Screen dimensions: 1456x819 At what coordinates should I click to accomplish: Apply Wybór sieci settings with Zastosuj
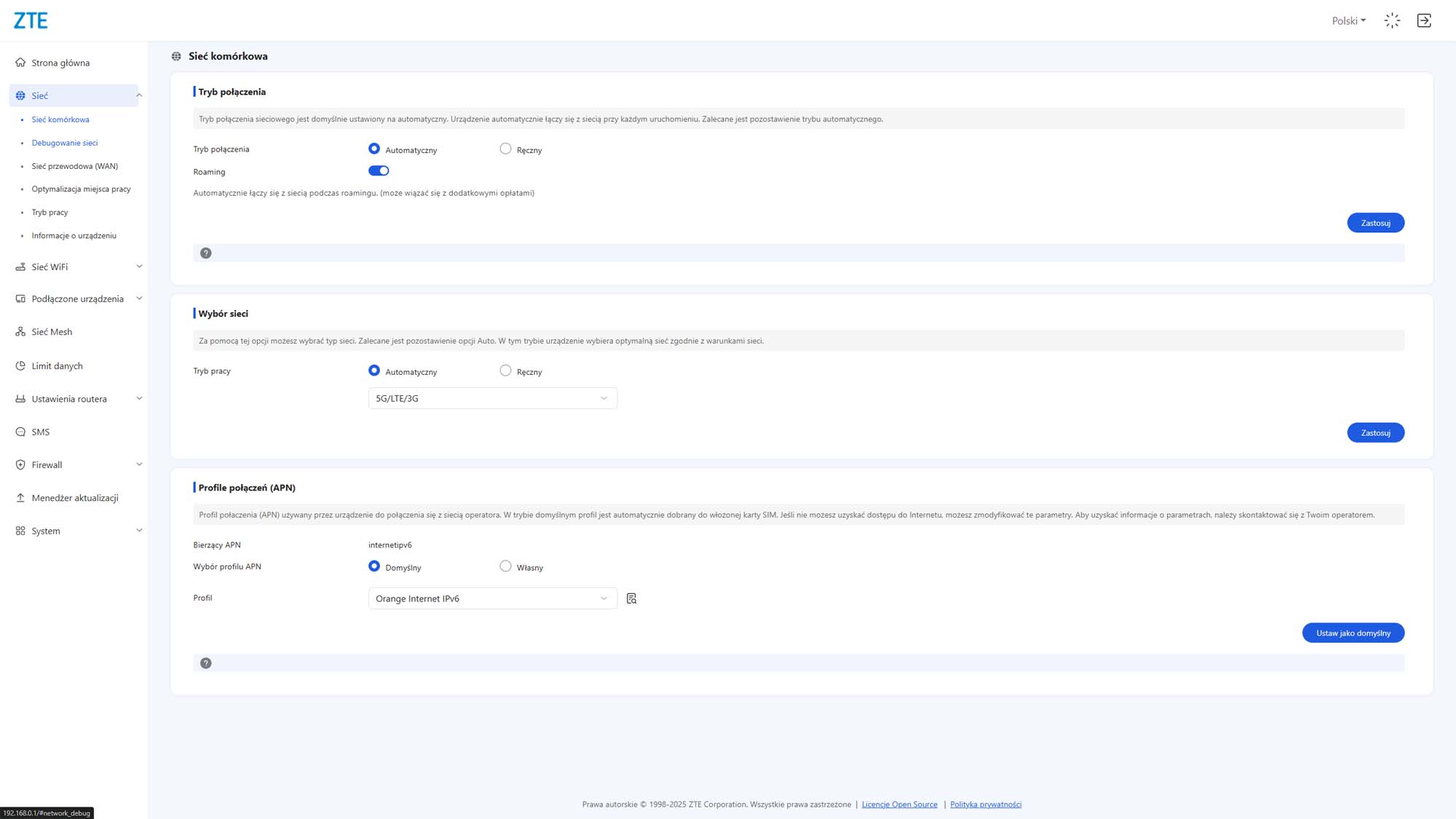pyautogui.click(x=1375, y=432)
